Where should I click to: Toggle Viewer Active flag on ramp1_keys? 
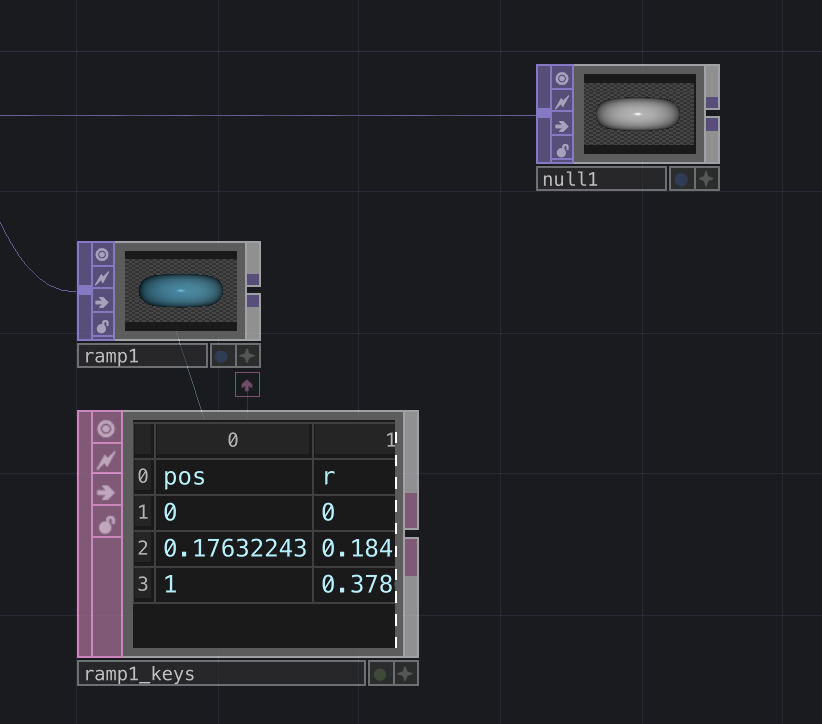[x=106, y=429]
